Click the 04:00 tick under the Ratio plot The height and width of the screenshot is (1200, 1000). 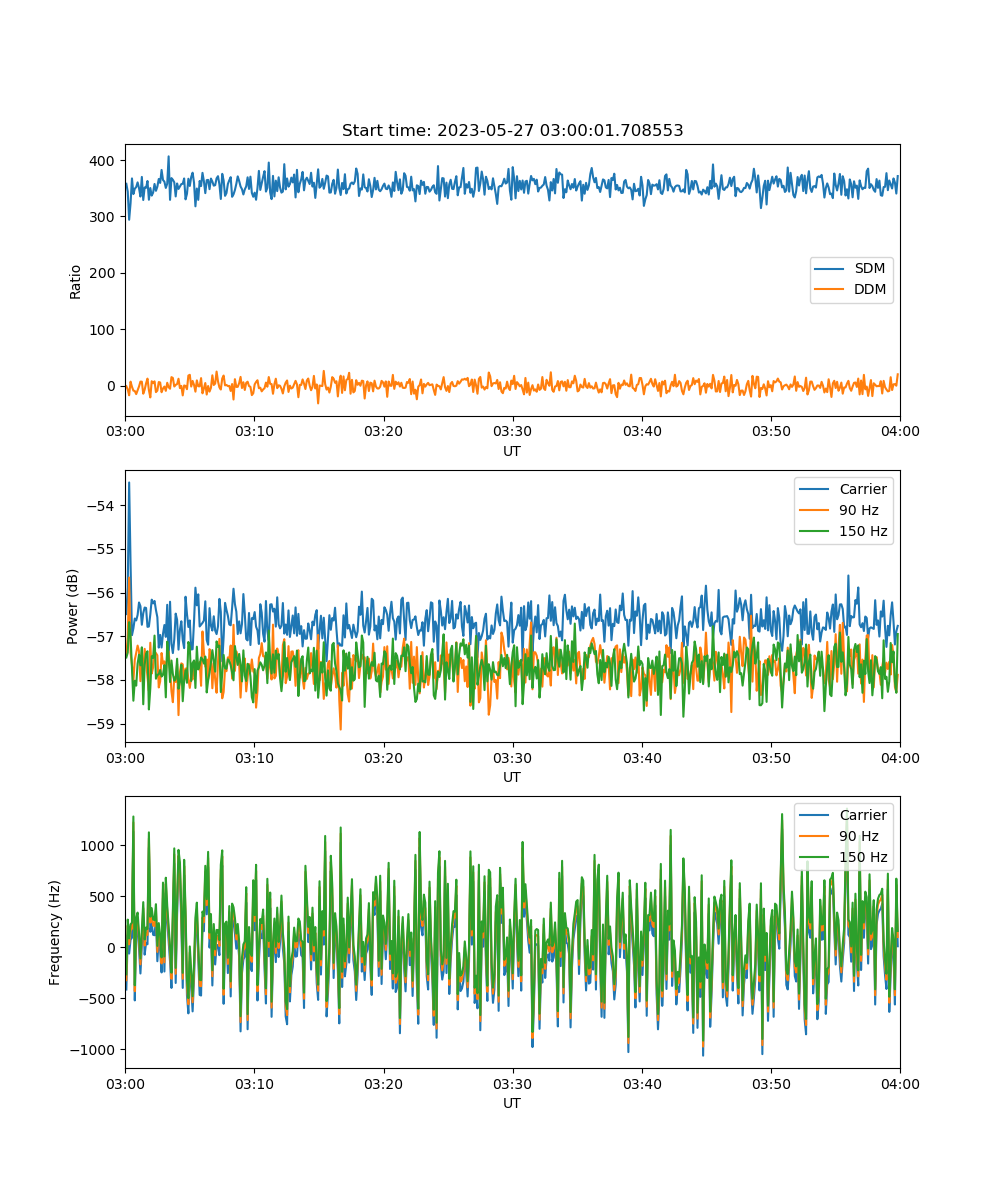click(900, 431)
